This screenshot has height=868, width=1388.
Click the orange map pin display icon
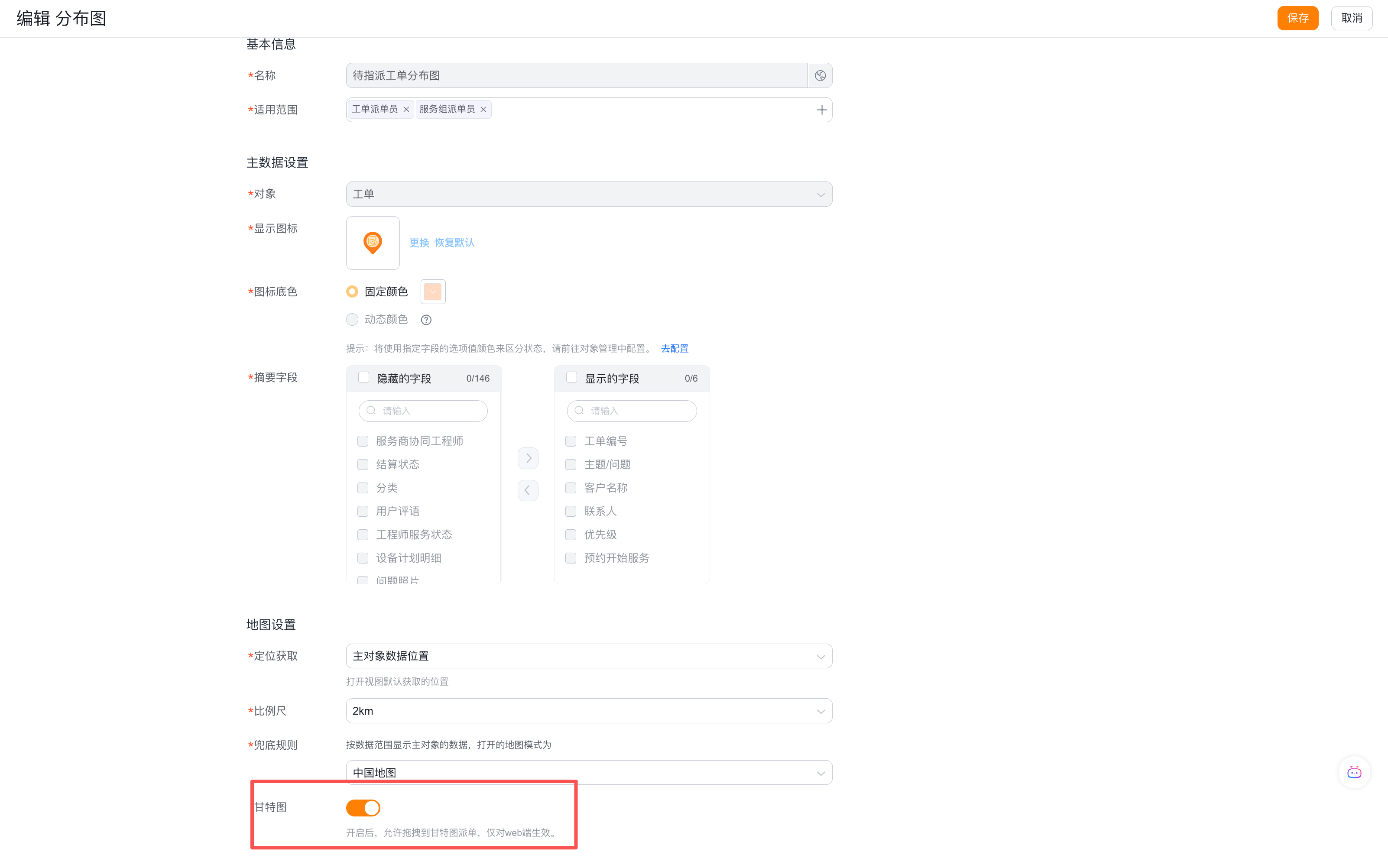click(x=373, y=243)
